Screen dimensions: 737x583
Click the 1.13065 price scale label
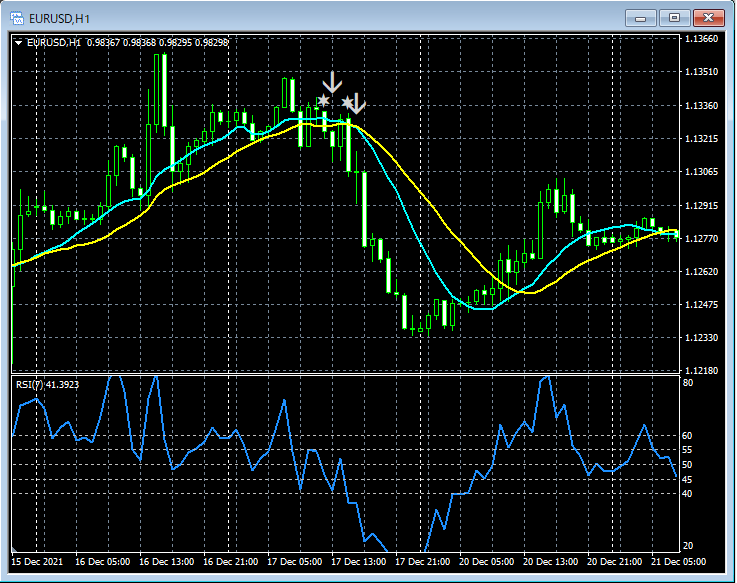point(702,172)
